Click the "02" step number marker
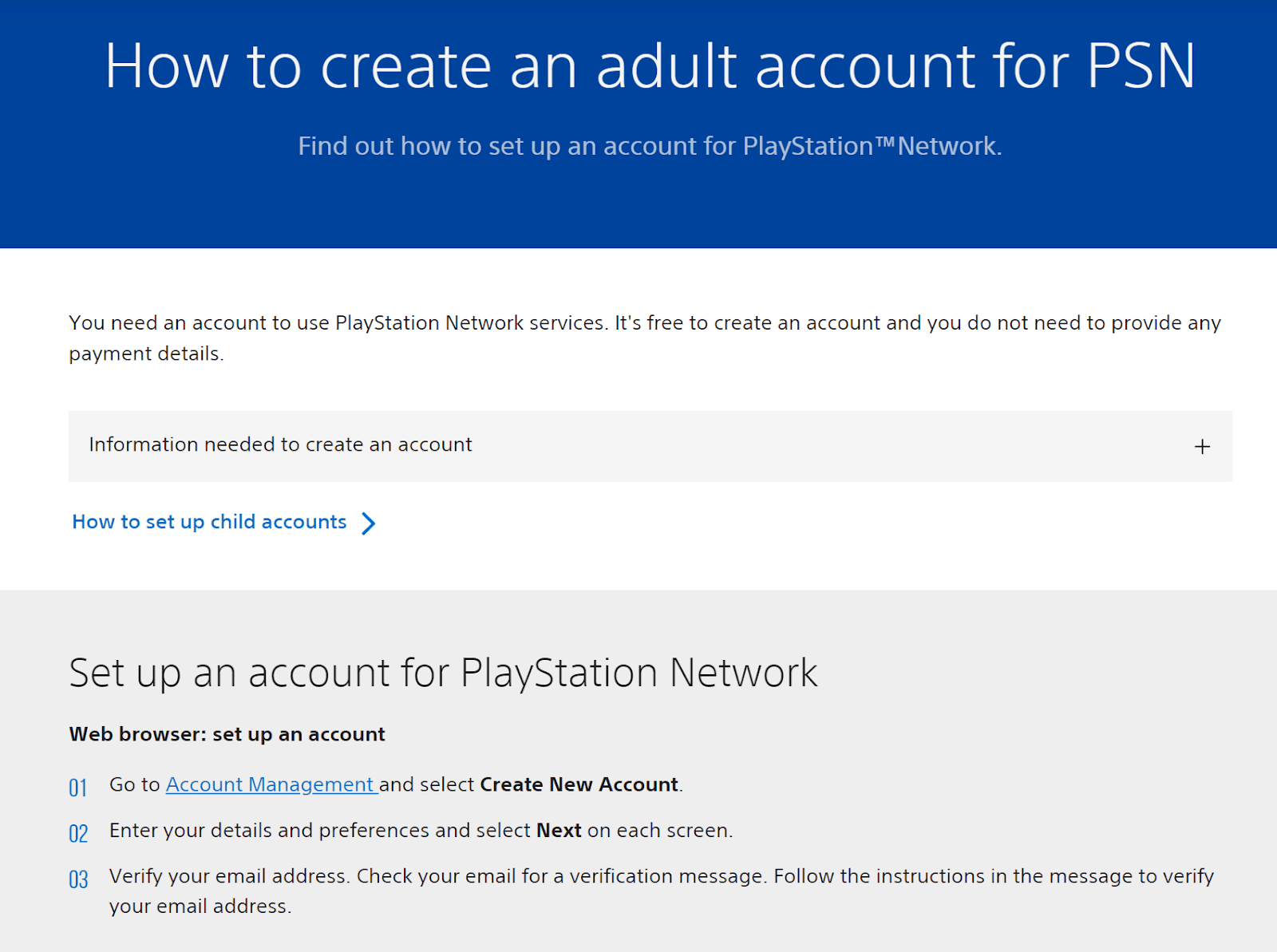This screenshot has height=952, width=1277. coord(77,832)
